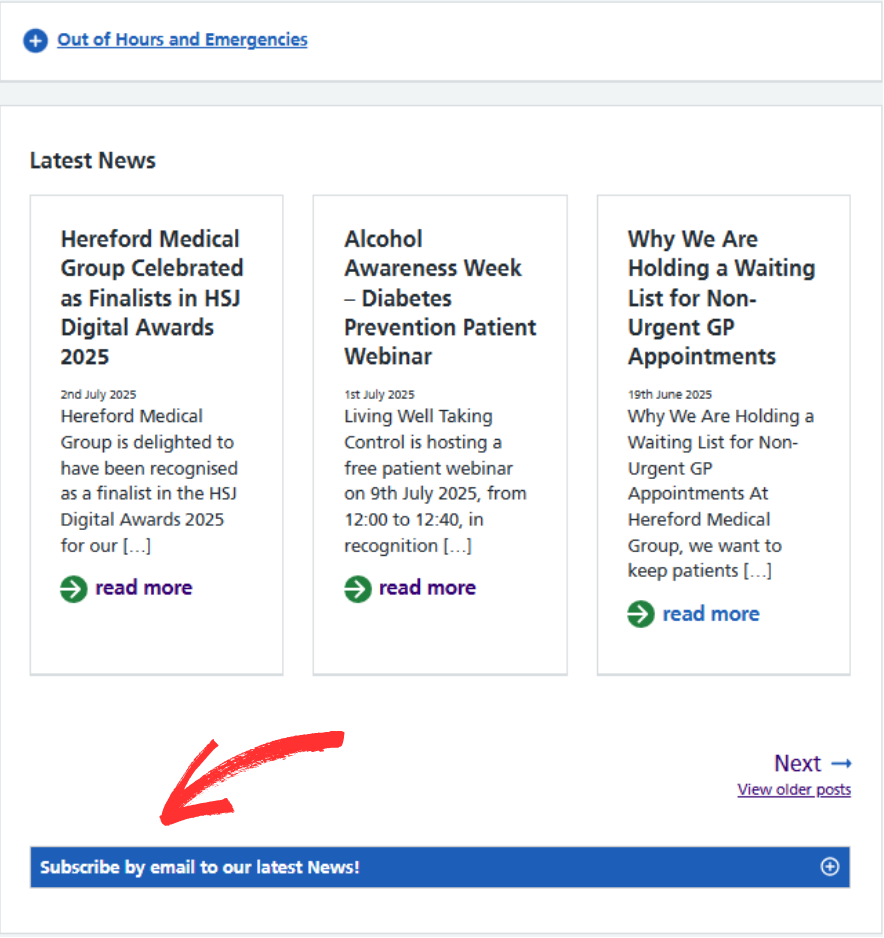Click green arrow icon in HSJ Awards card
The height and width of the screenshot is (938, 884).
coord(74,589)
